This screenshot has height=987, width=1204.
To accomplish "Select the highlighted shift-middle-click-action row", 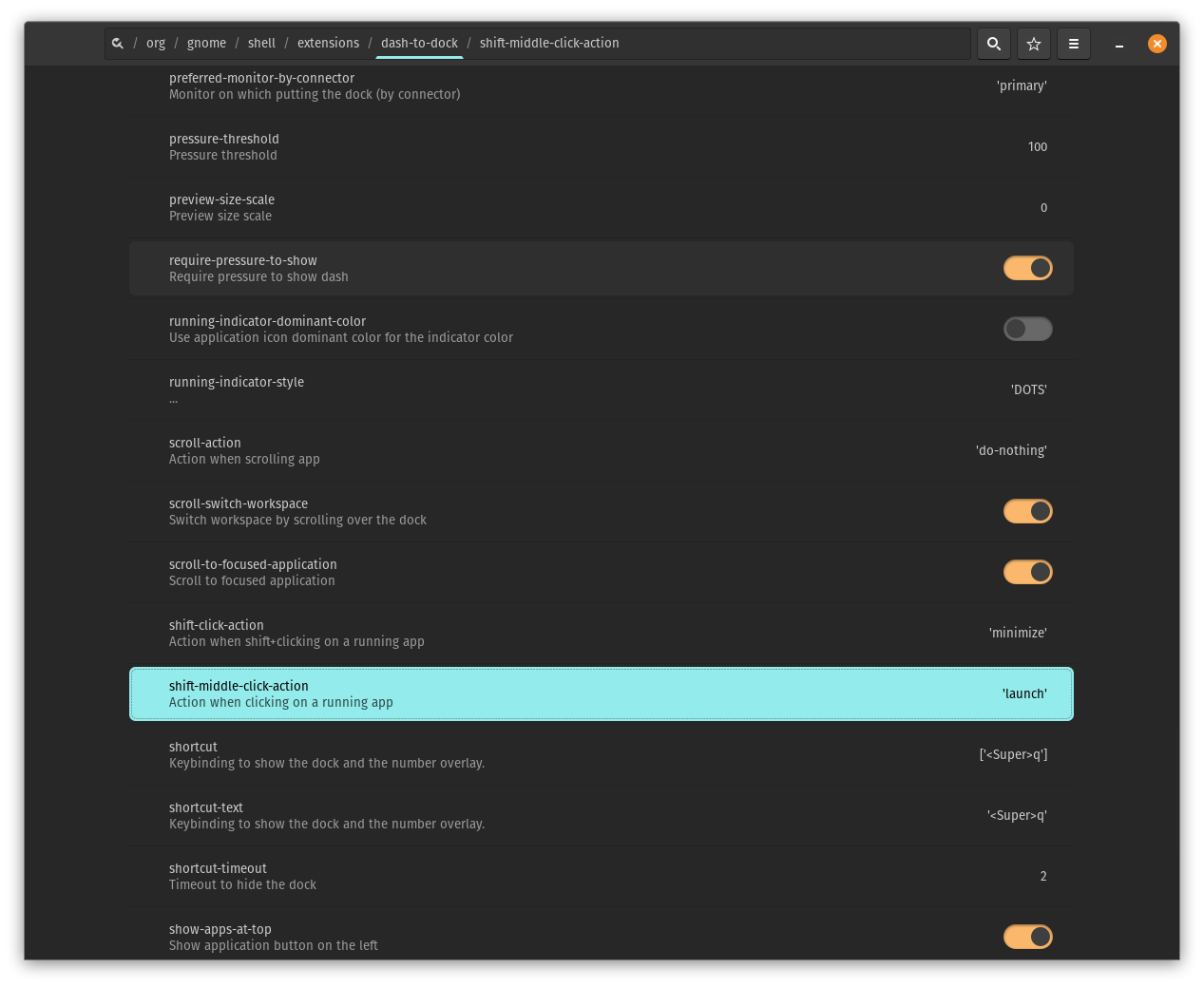I will pyautogui.click(x=601, y=693).
